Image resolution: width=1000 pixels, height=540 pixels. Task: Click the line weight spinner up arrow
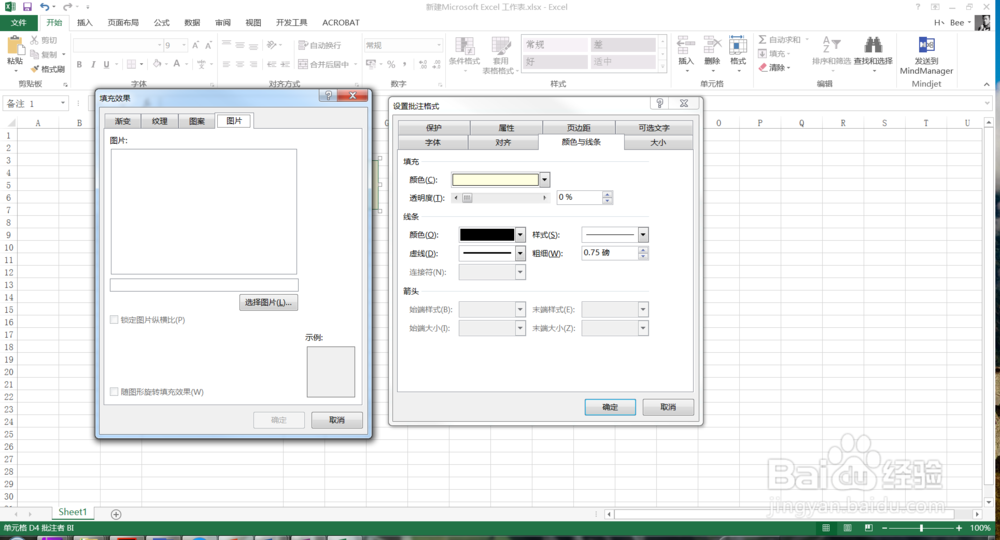(x=643, y=250)
